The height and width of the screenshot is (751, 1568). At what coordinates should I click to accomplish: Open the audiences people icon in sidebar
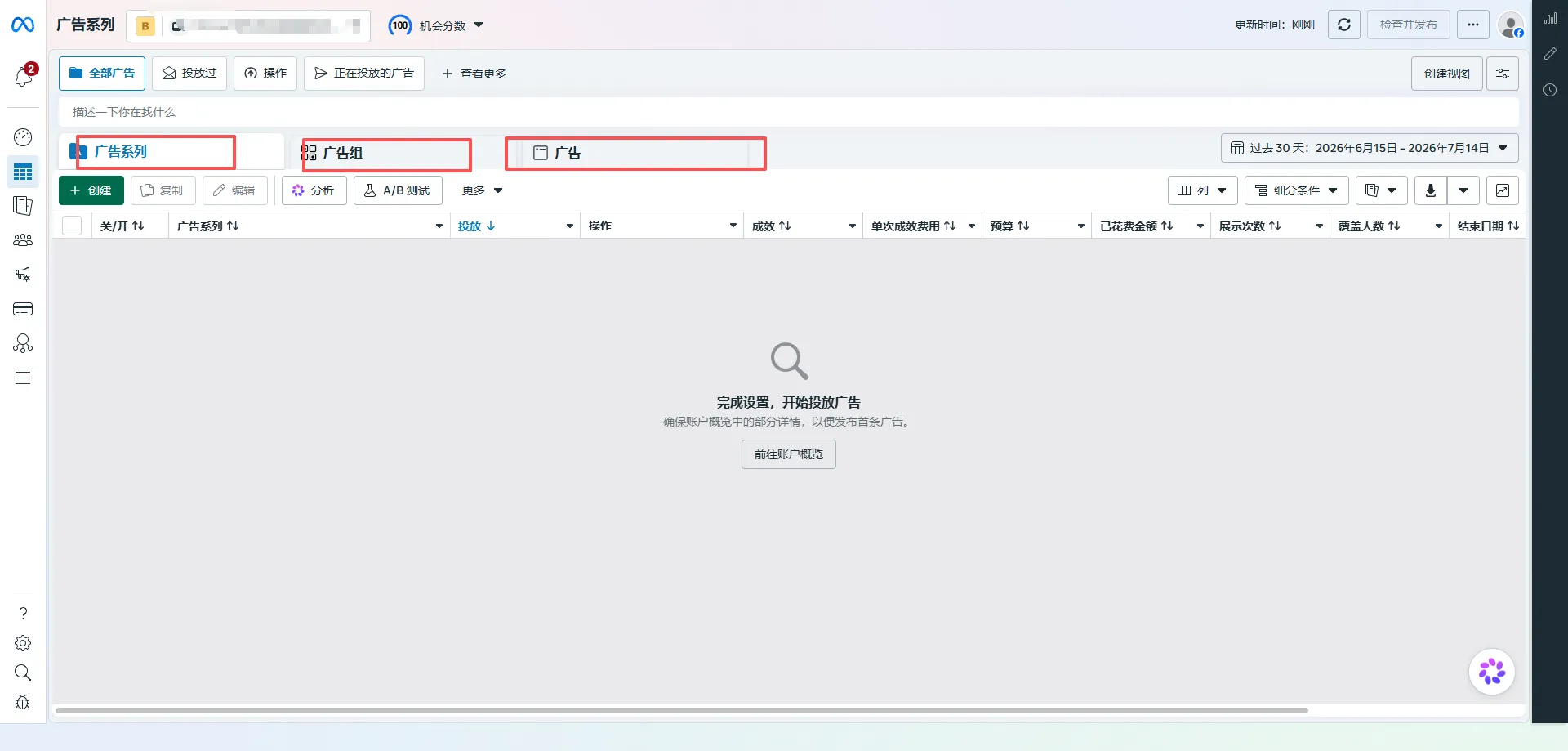pos(23,240)
